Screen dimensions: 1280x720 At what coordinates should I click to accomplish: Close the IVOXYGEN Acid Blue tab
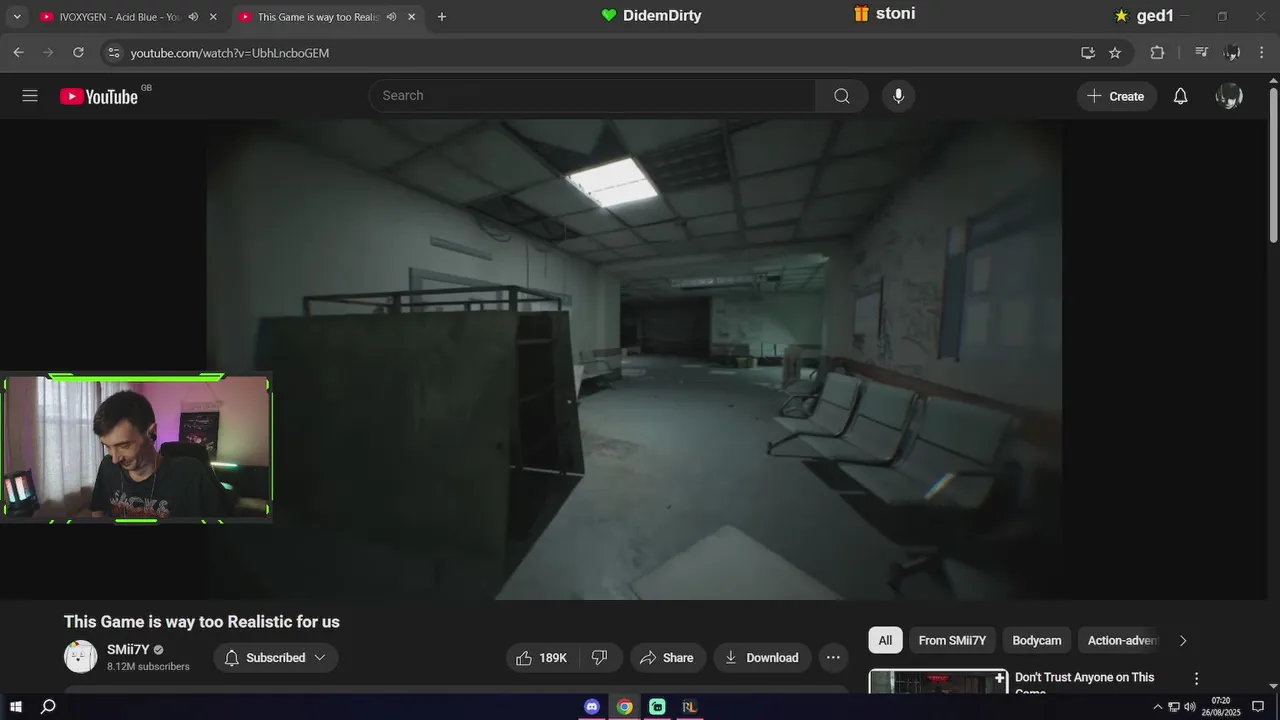click(213, 17)
